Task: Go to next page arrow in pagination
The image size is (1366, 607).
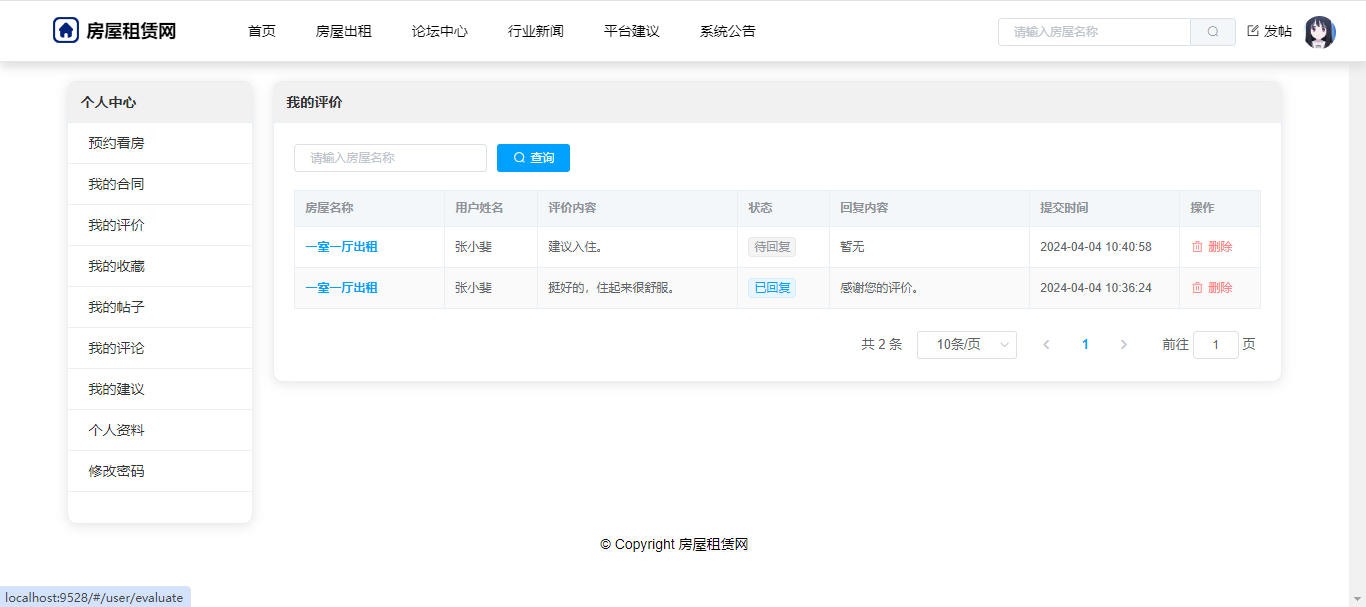Action: click(1123, 345)
